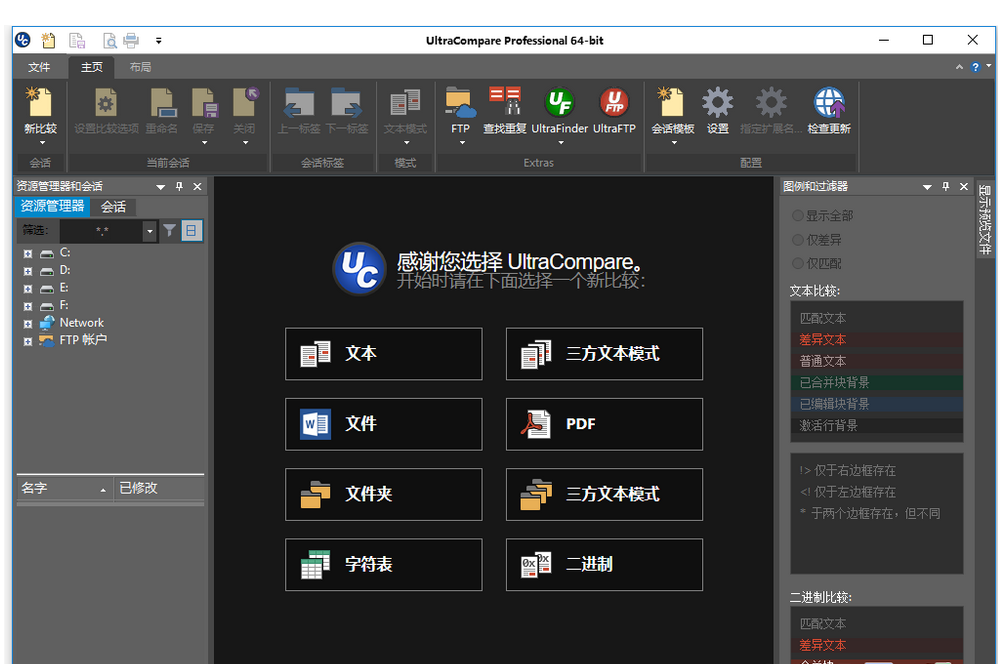Click the UltraCompare logo in the title bar
This screenshot has width=998, height=664.
point(23,40)
